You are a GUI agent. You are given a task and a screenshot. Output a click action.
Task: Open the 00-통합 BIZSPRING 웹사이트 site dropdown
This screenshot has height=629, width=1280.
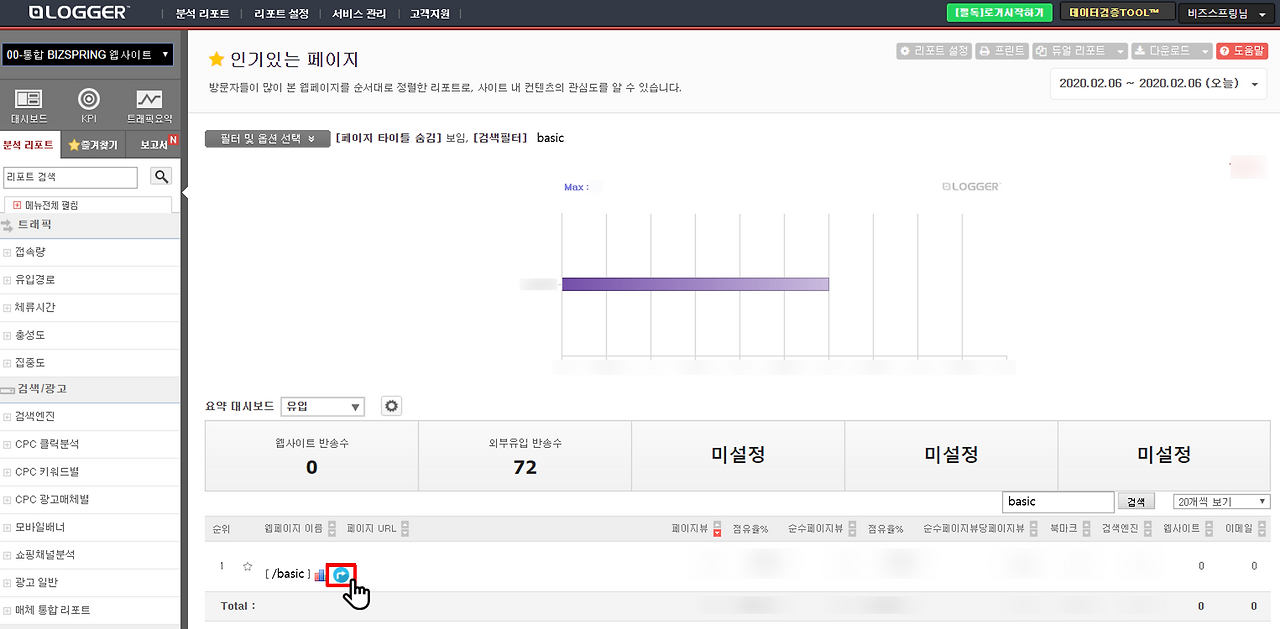click(x=88, y=54)
